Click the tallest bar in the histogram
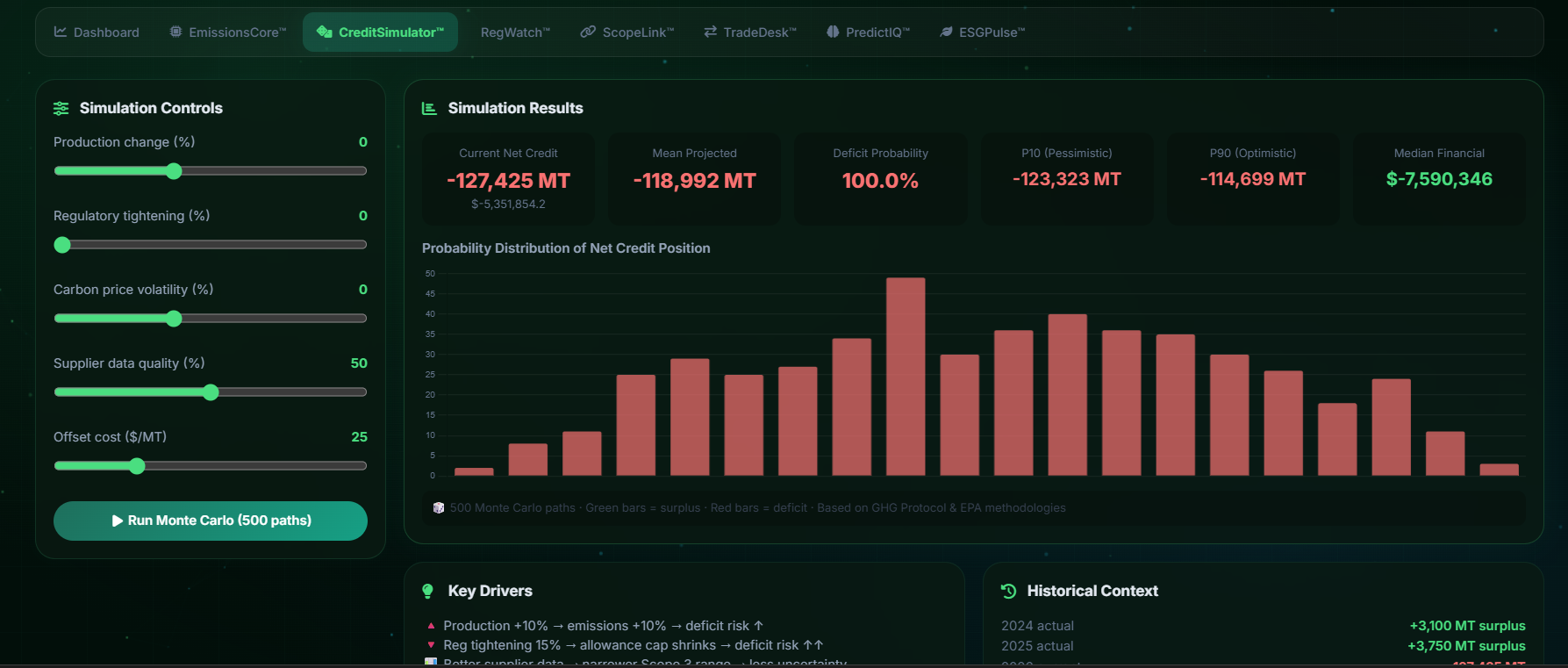Image resolution: width=1568 pixels, height=668 pixels. click(906, 377)
